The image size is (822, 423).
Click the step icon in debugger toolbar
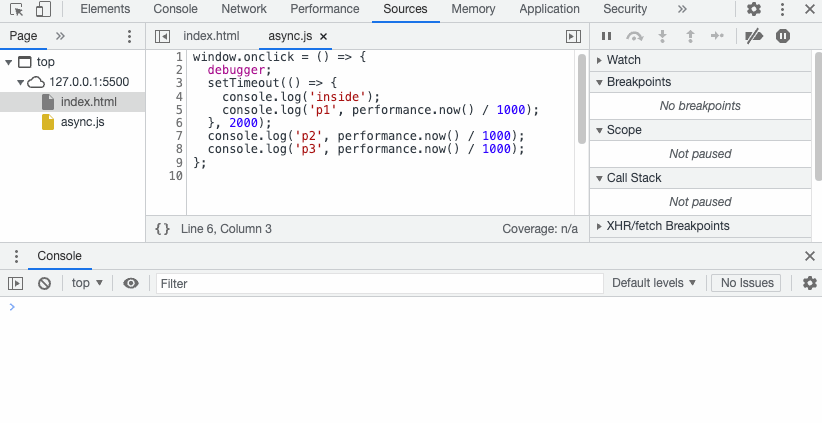pos(717,36)
